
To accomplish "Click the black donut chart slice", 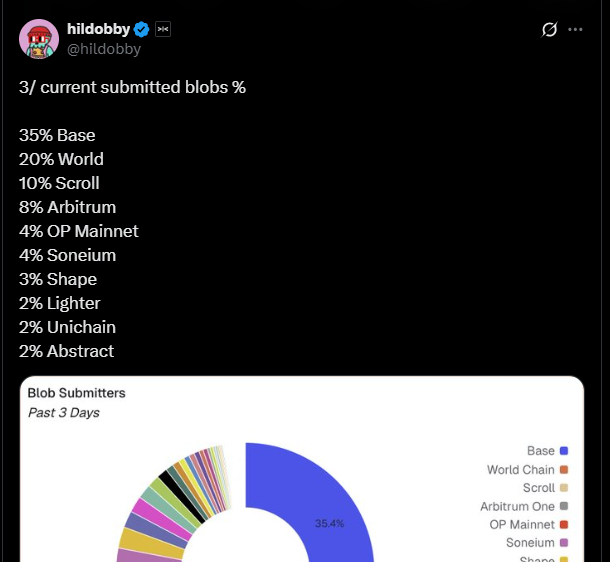I will click(183, 498).
